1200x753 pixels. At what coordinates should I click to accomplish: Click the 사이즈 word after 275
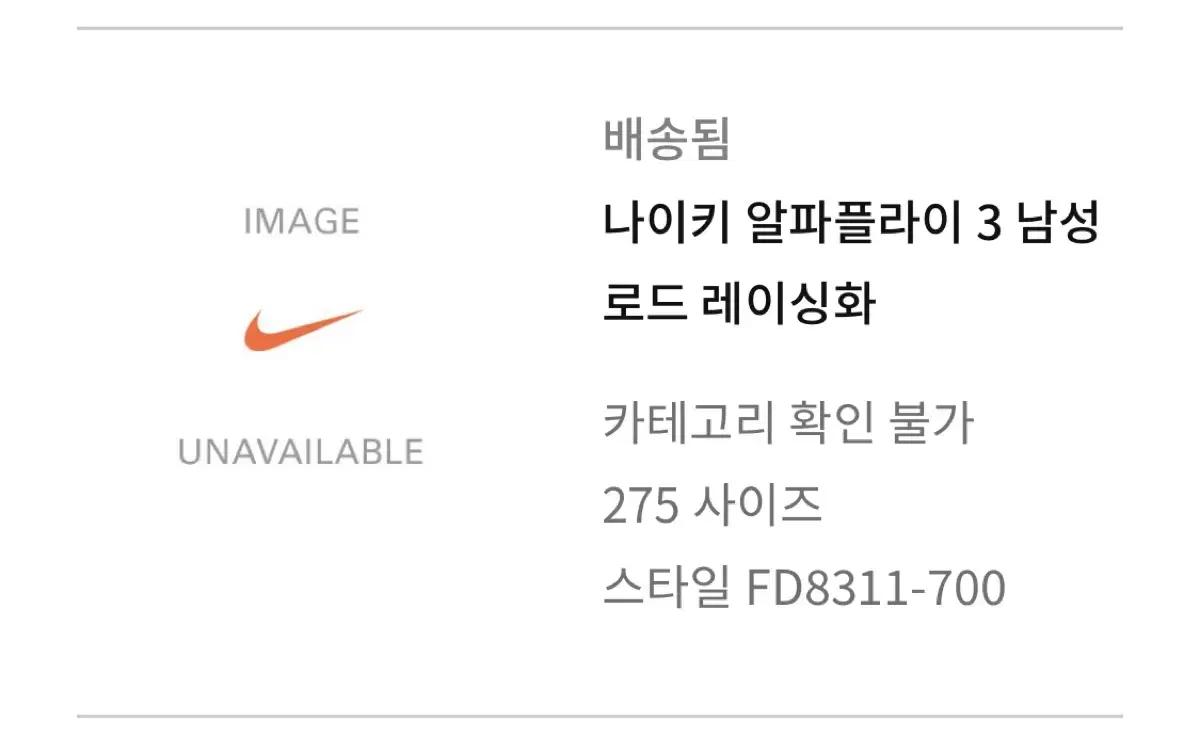click(x=758, y=506)
